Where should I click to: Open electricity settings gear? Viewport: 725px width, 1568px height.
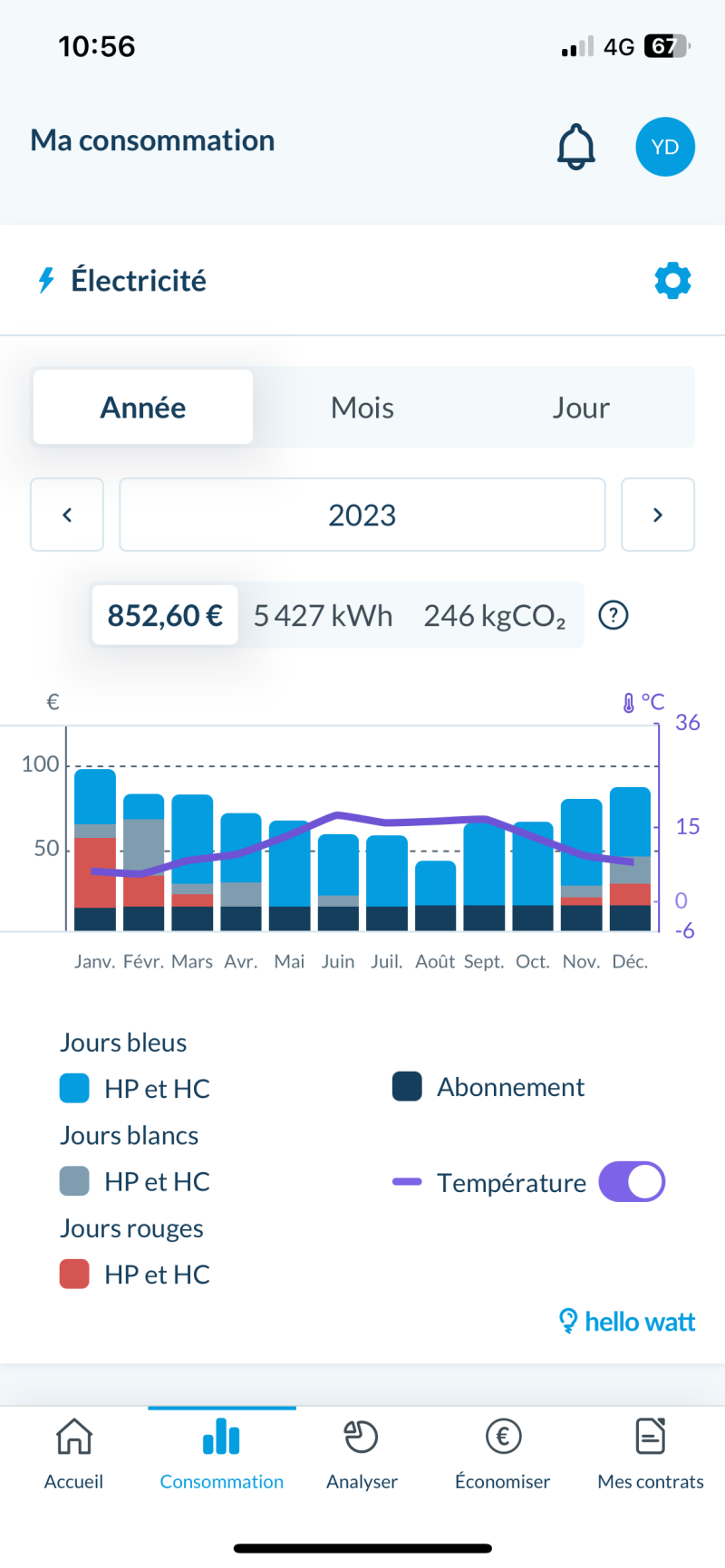(x=672, y=281)
